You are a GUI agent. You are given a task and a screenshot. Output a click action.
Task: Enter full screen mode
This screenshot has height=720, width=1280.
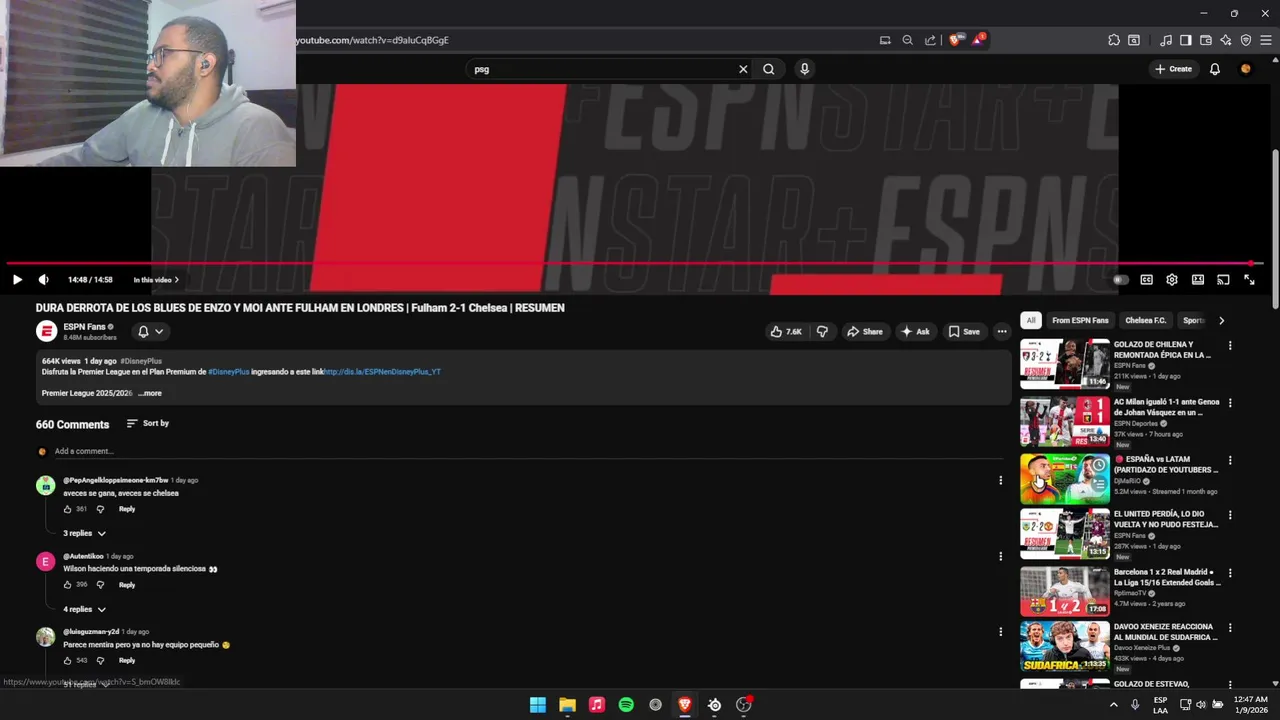tap(1249, 280)
